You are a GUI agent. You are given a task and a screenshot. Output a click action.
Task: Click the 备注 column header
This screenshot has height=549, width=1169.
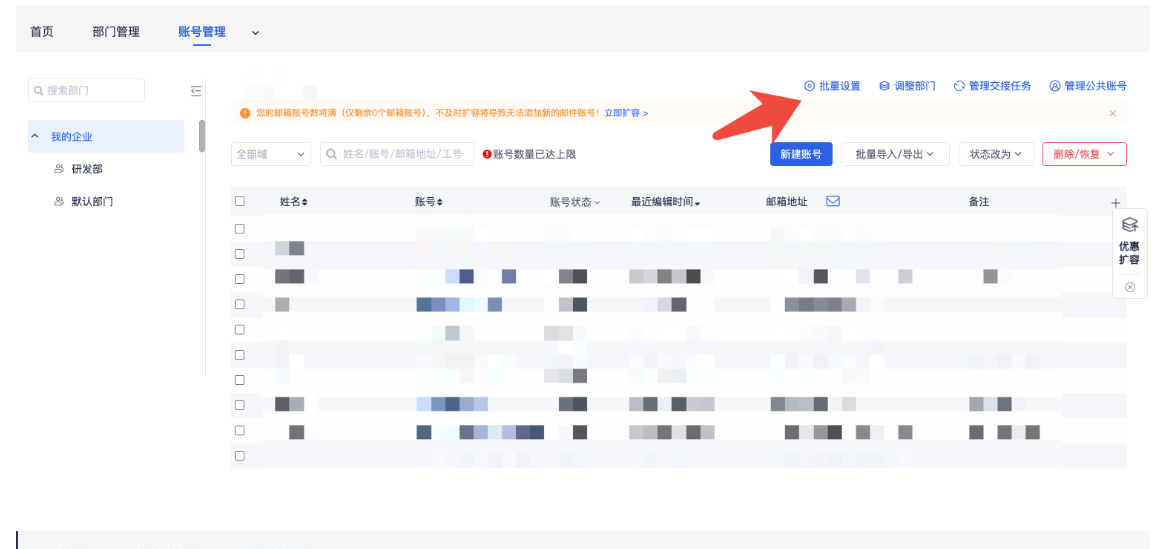click(978, 202)
